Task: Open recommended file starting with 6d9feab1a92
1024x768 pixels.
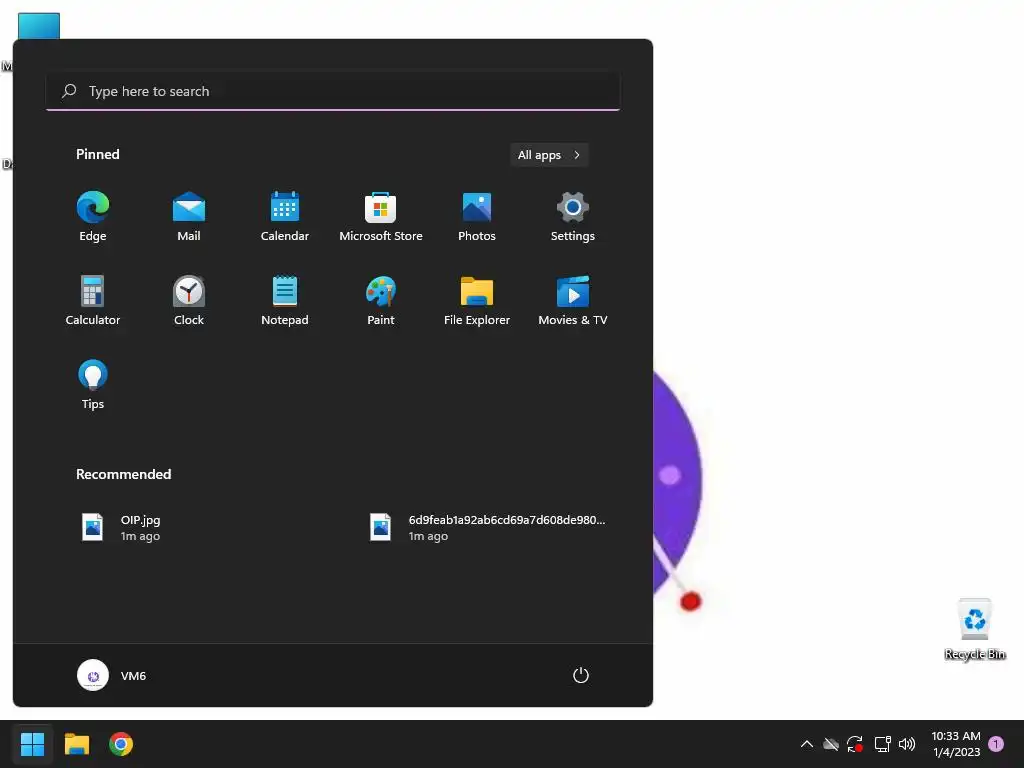Action: (x=487, y=528)
